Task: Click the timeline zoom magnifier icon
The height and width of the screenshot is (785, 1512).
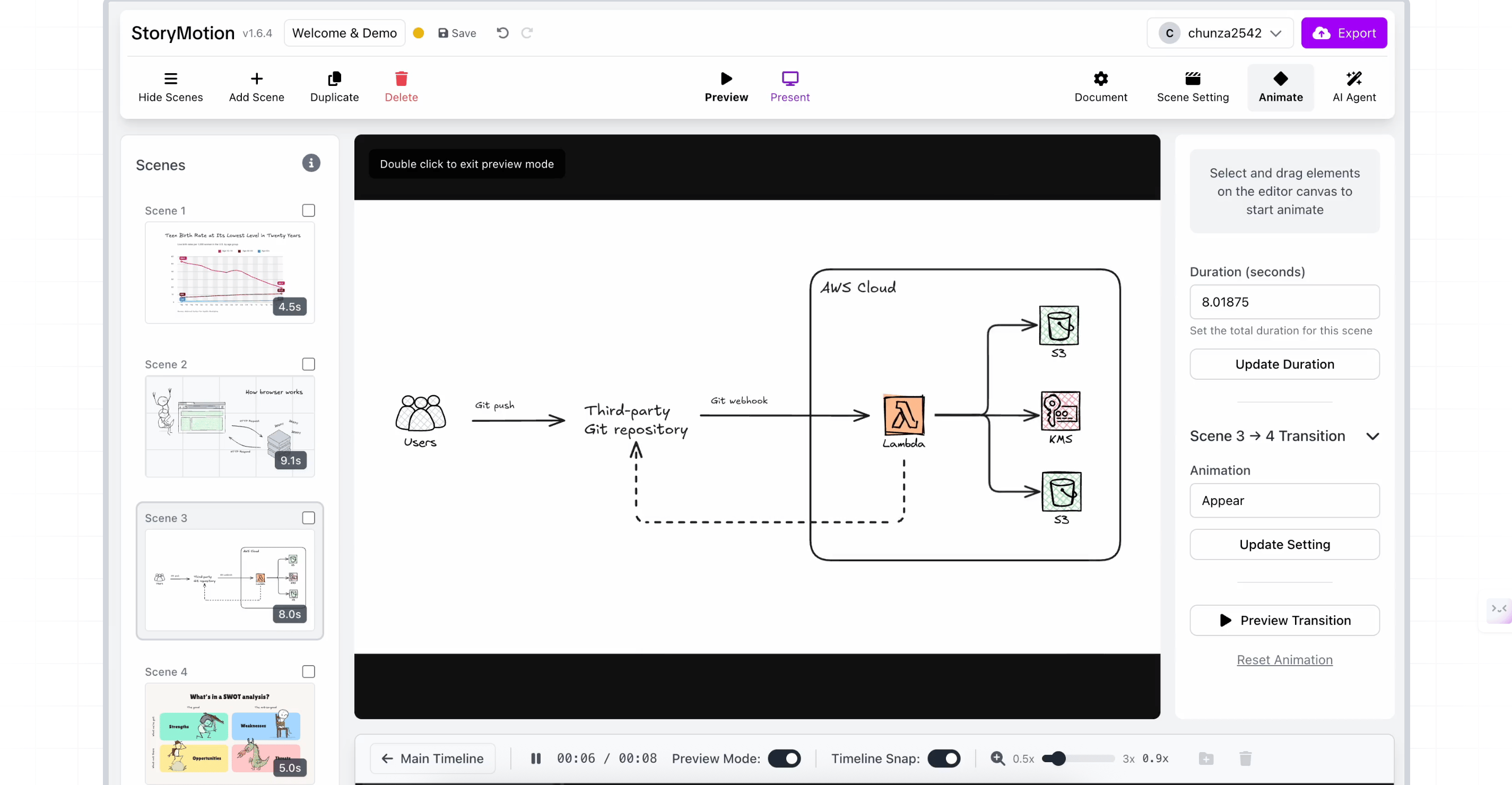Action: point(997,758)
